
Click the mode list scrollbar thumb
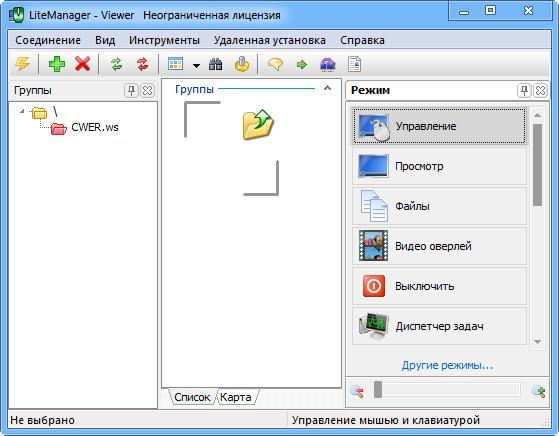coord(538,165)
